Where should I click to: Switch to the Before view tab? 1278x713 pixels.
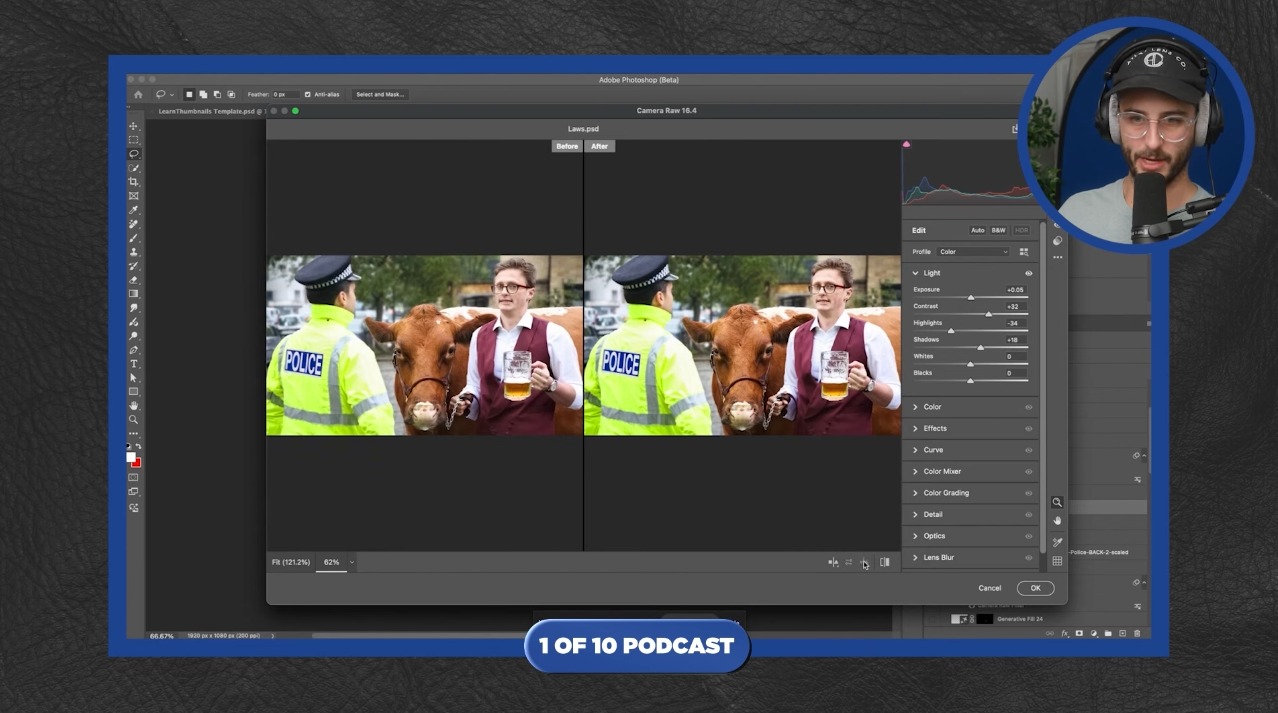(x=567, y=146)
